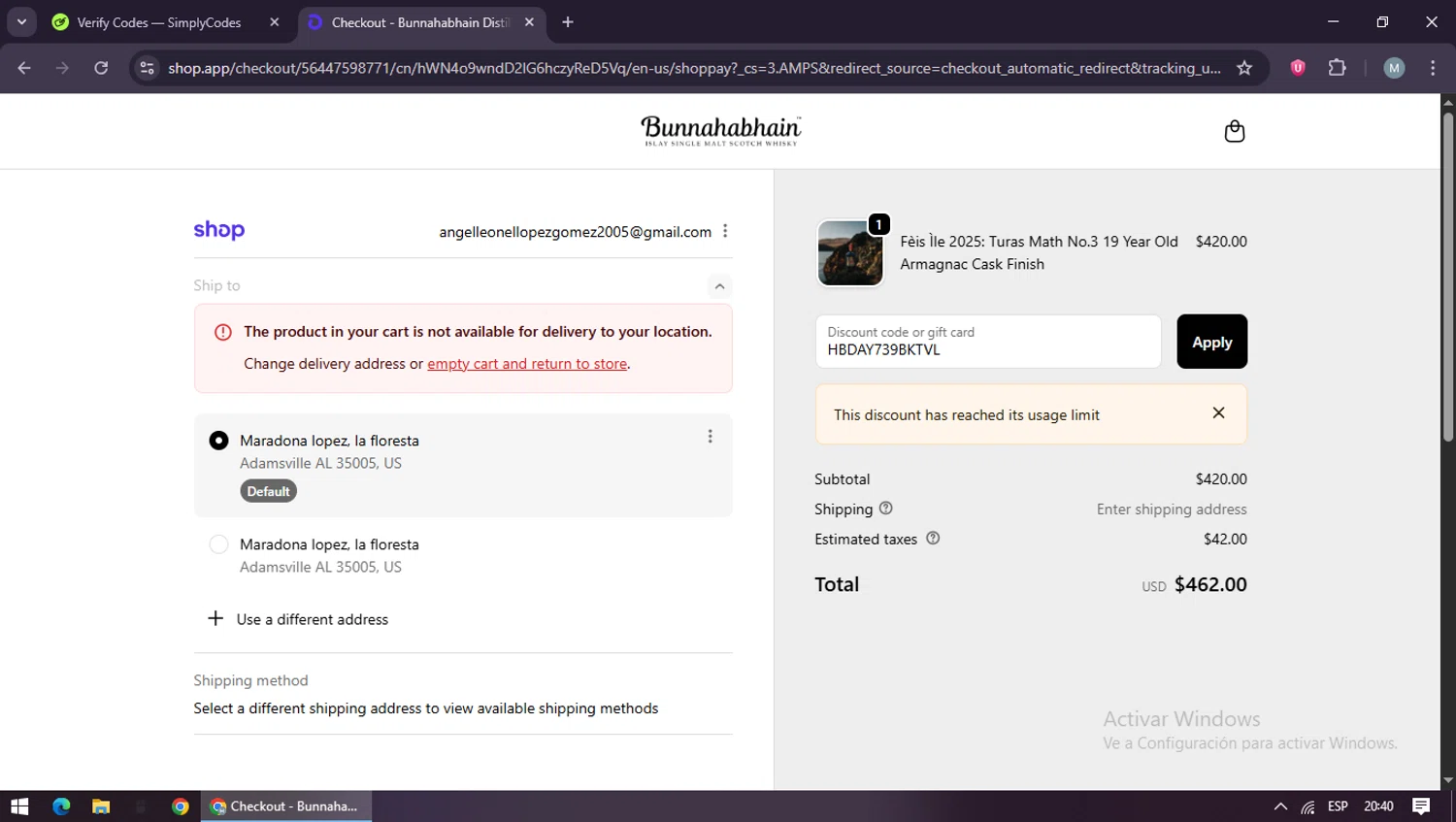Open the Chrome profile avatar
1456x822 pixels.
point(1394,68)
